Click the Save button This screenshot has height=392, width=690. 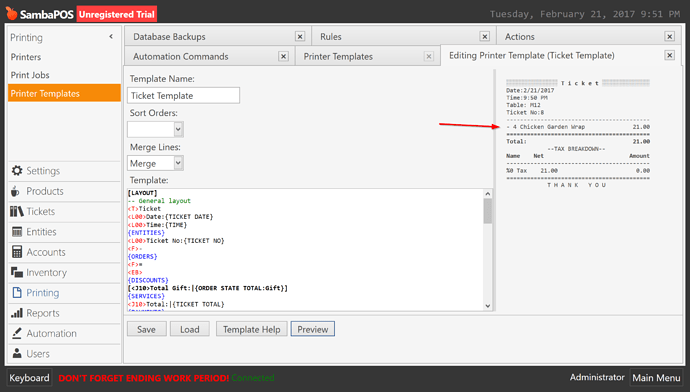[147, 329]
